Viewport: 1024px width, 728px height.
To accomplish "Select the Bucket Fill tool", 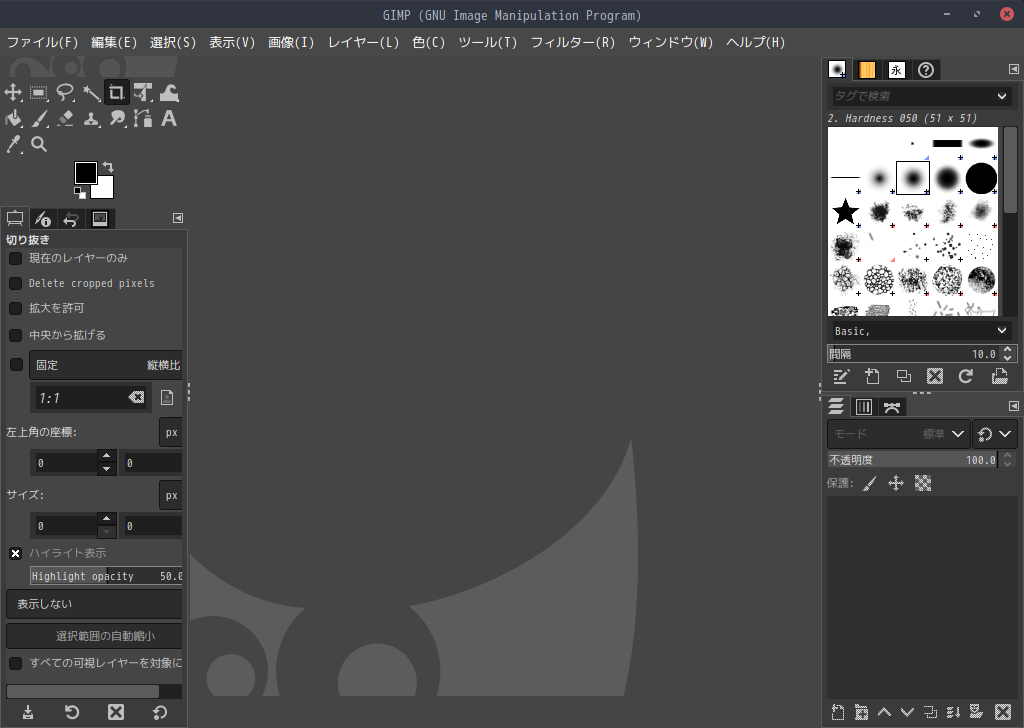I will pyautogui.click(x=13, y=118).
